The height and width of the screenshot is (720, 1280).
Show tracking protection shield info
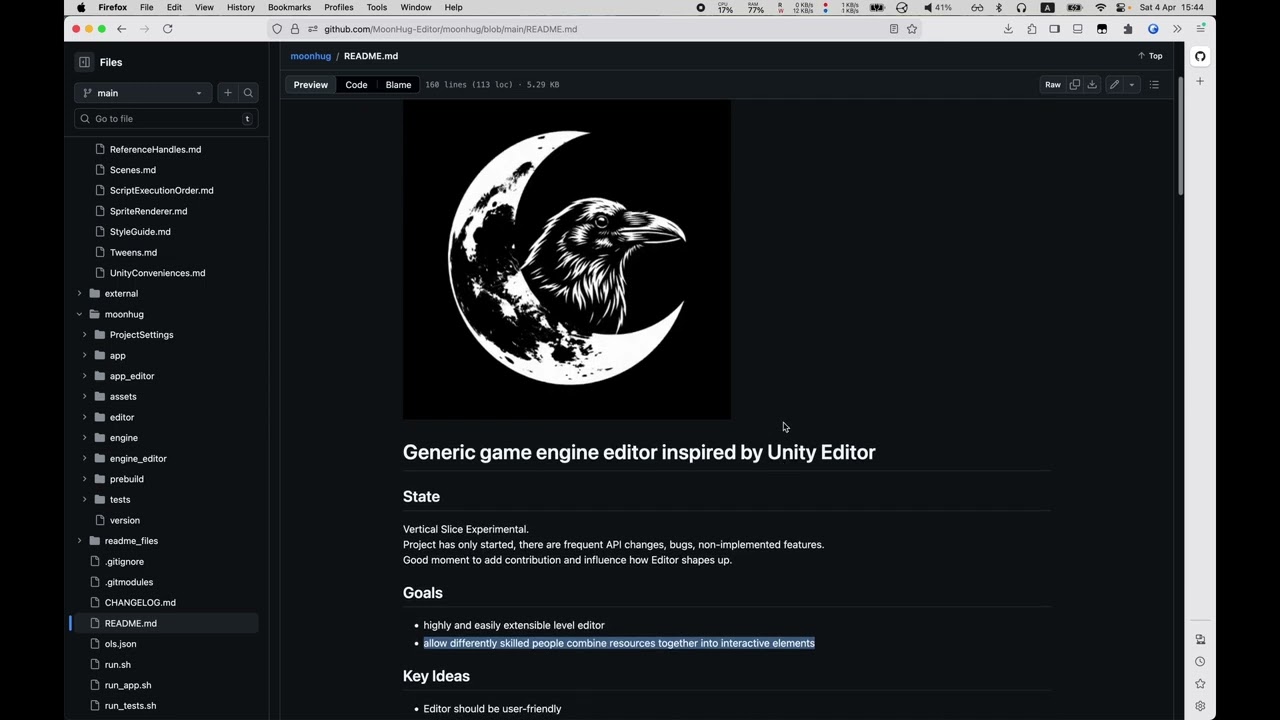277,29
